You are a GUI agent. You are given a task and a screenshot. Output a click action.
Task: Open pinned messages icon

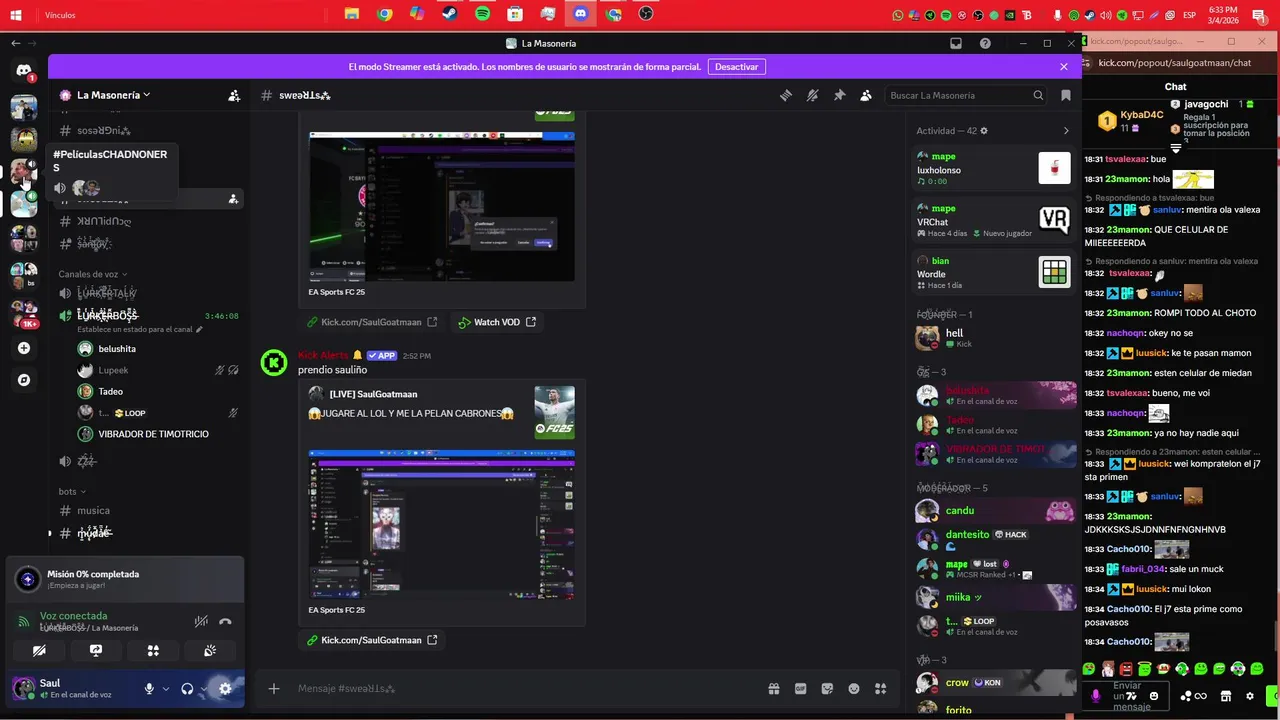click(x=839, y=95)
